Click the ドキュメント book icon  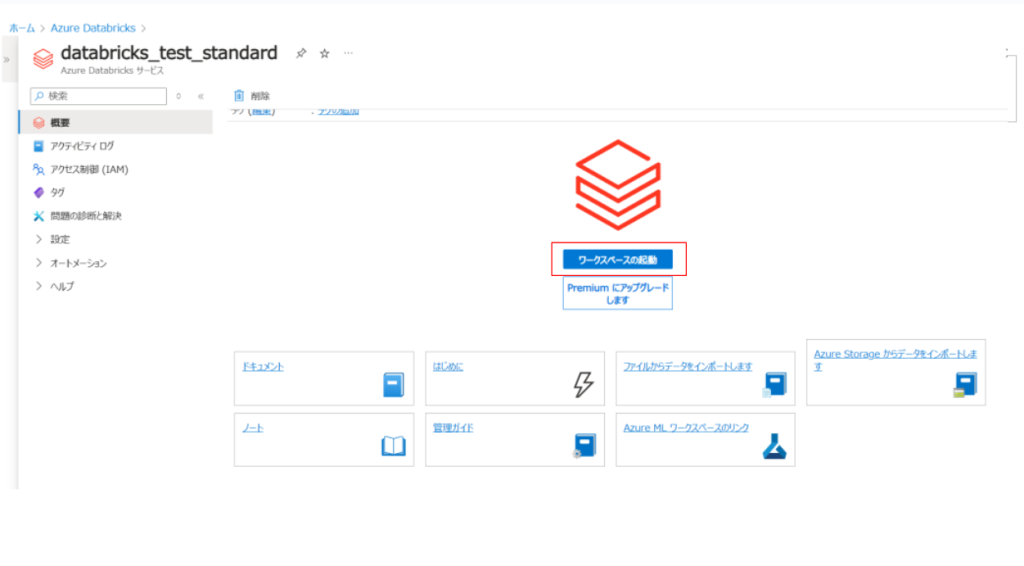tap(394, 385)
